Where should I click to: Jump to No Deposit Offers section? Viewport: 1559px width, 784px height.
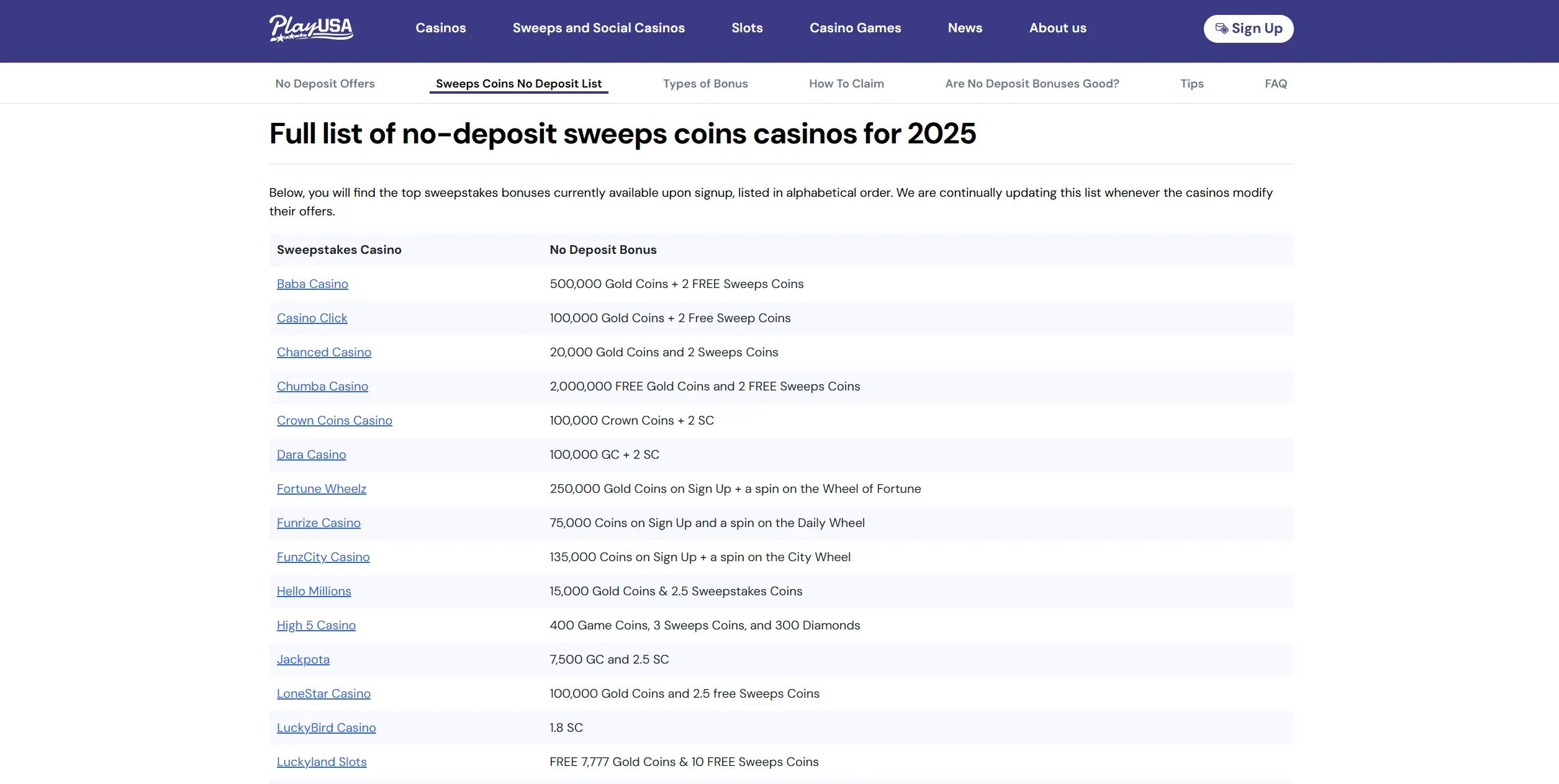[x=325, y=84]
